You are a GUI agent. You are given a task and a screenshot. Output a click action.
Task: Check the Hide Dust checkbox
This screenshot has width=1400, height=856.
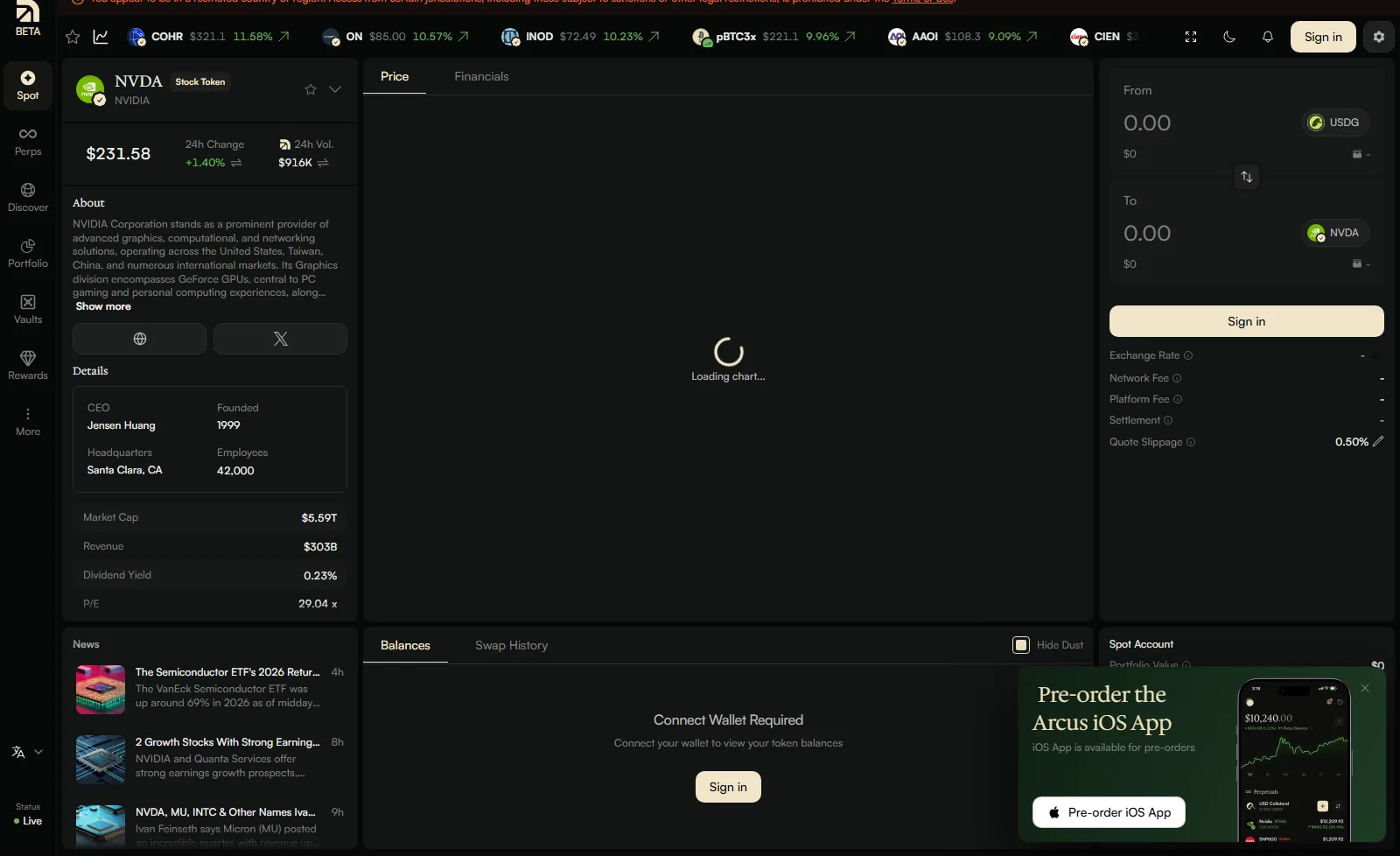coord(1021,645)
